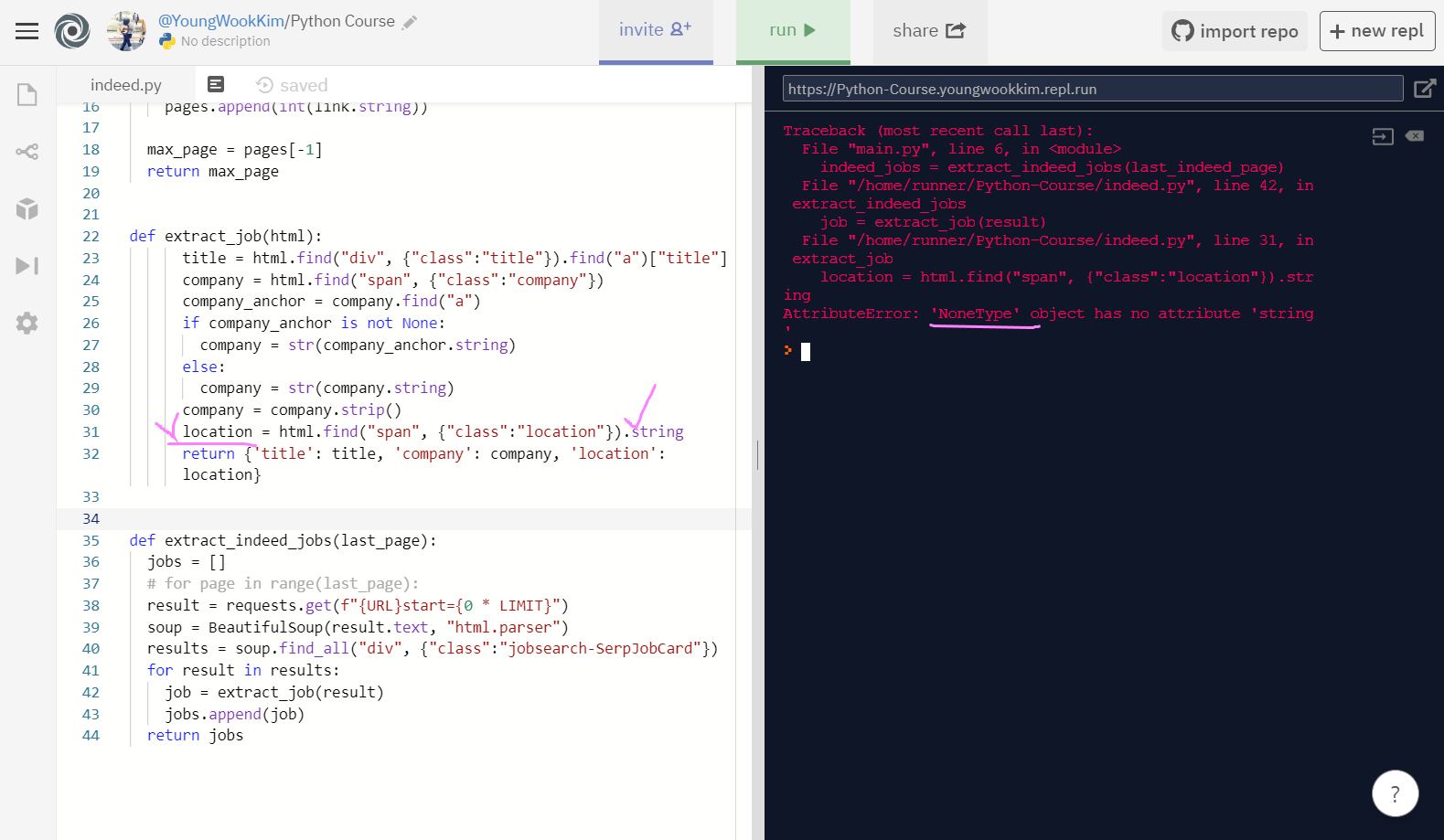Viewport: 1444px width, 840px height.
Task: Open the debugger sidebar icon
Action: pos(27,266)
